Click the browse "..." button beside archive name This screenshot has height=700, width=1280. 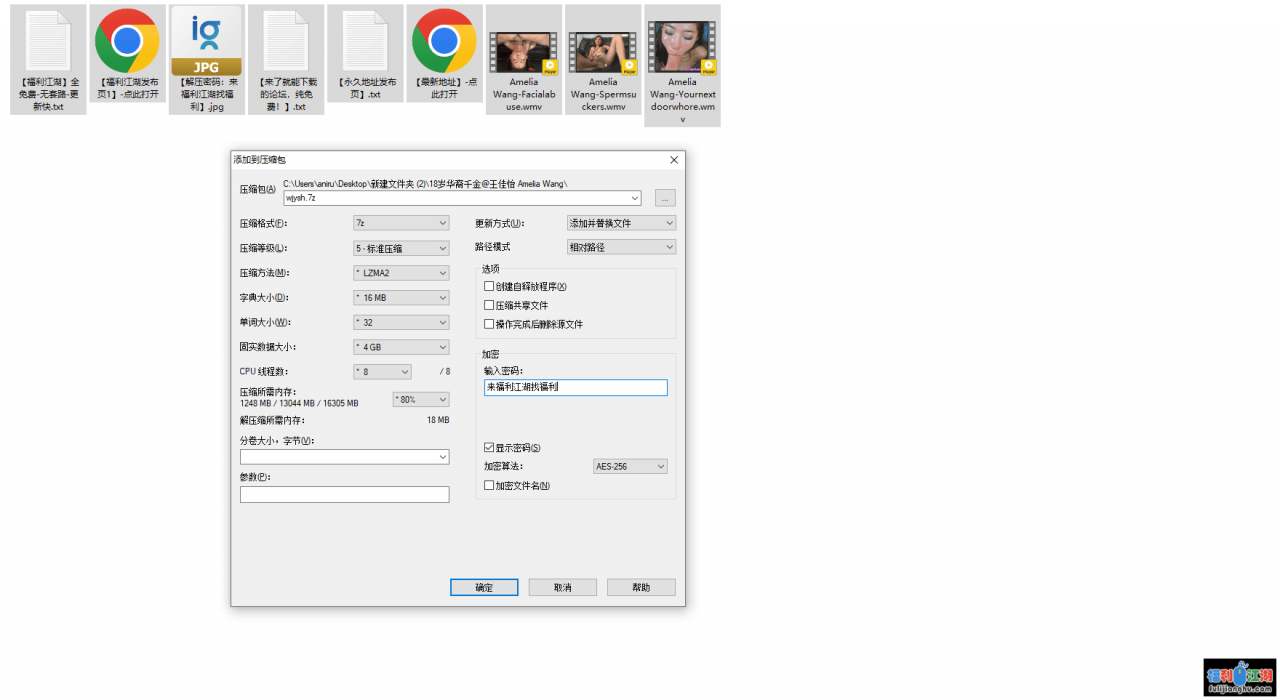click(x=665, y=198)
